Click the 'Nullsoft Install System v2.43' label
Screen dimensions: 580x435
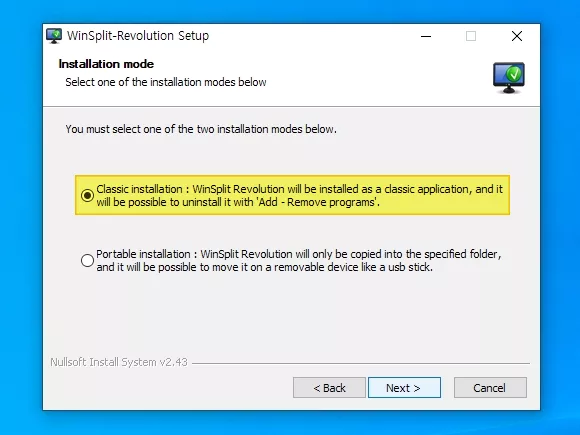(x=119, y=362)
